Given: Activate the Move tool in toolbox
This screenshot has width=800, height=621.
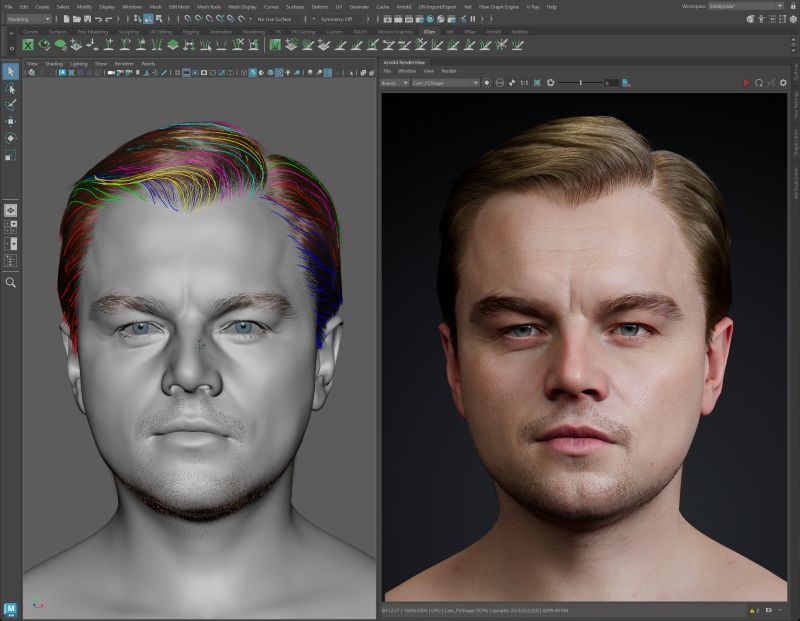Looking at the screenshot, I should tap(10, 121).
